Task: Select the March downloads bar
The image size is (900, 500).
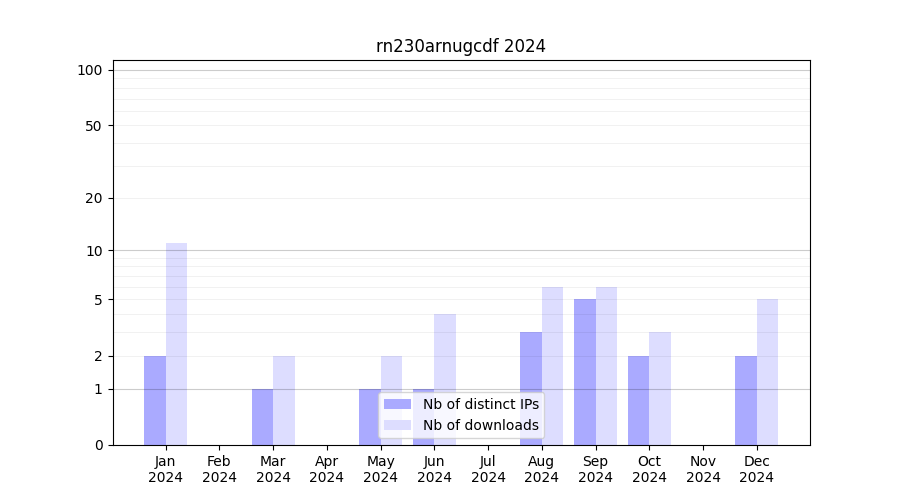Action: [284, 400]
